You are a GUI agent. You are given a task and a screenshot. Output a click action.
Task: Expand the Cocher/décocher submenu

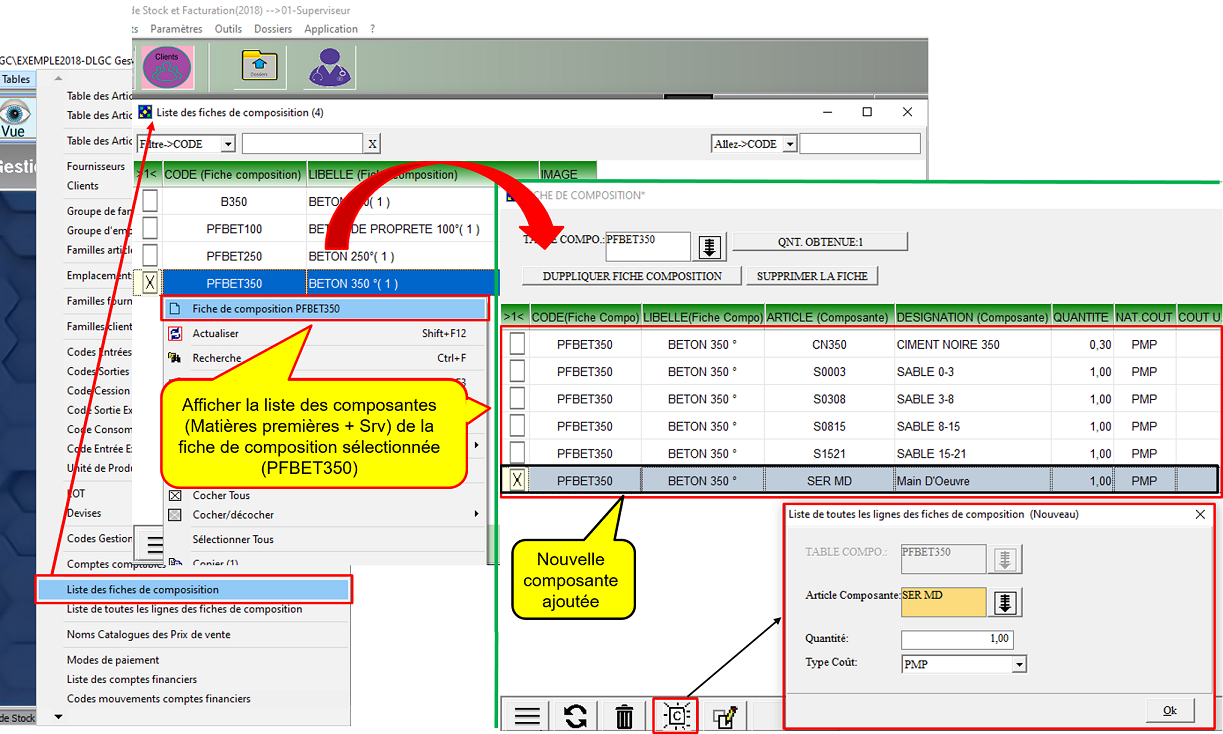[476, 515]
